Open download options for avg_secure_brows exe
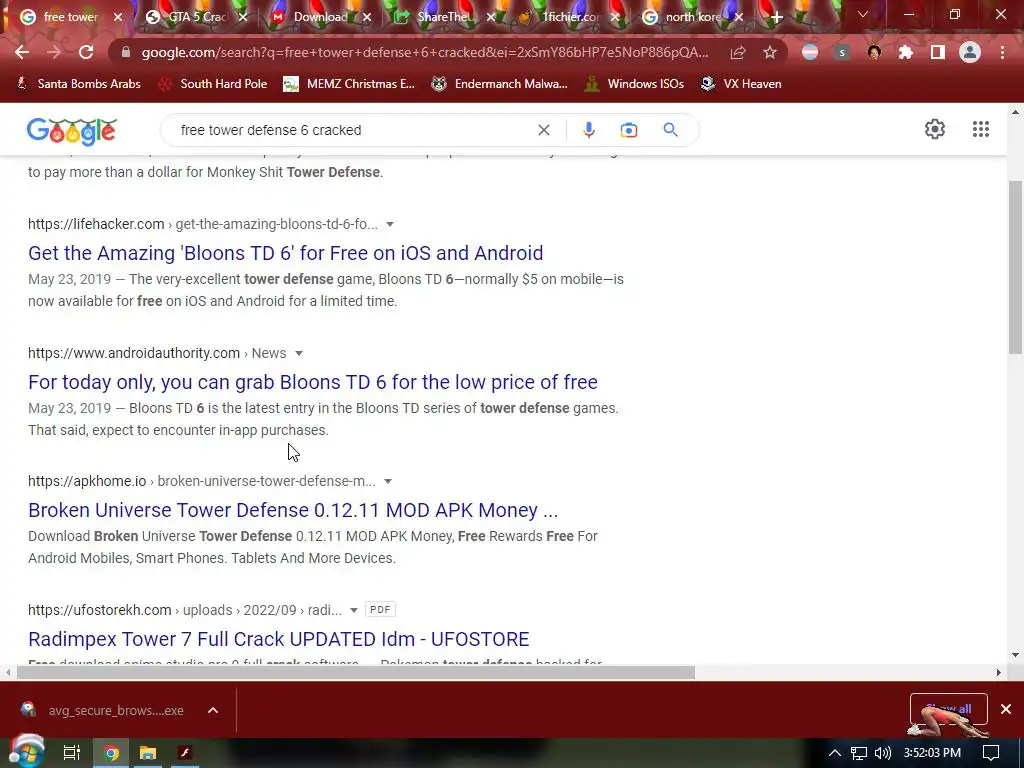The image size is (1024, 768). [x=213, y=711]
